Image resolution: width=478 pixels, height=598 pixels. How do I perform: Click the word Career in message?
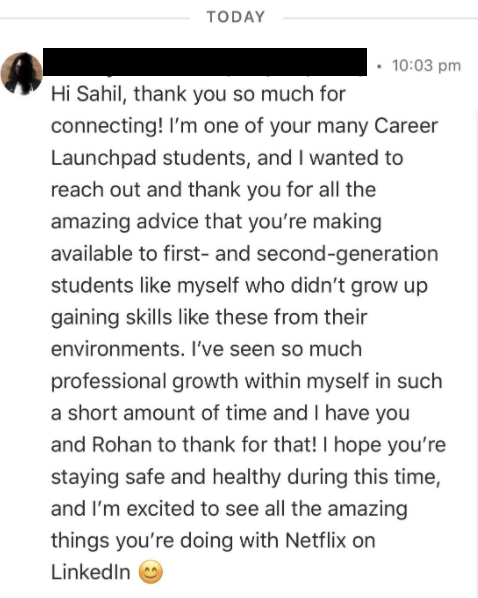click(406, 126)
